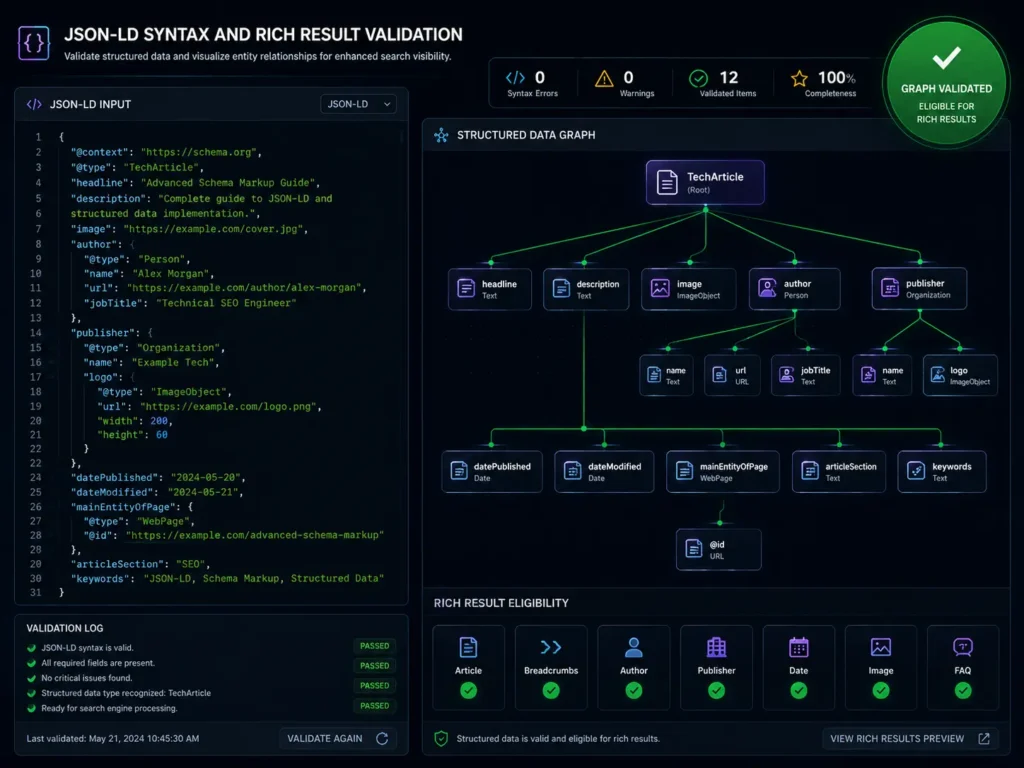1024x768 pixels.
Task: Click the Author person icon
Action: tap(633, 647)
